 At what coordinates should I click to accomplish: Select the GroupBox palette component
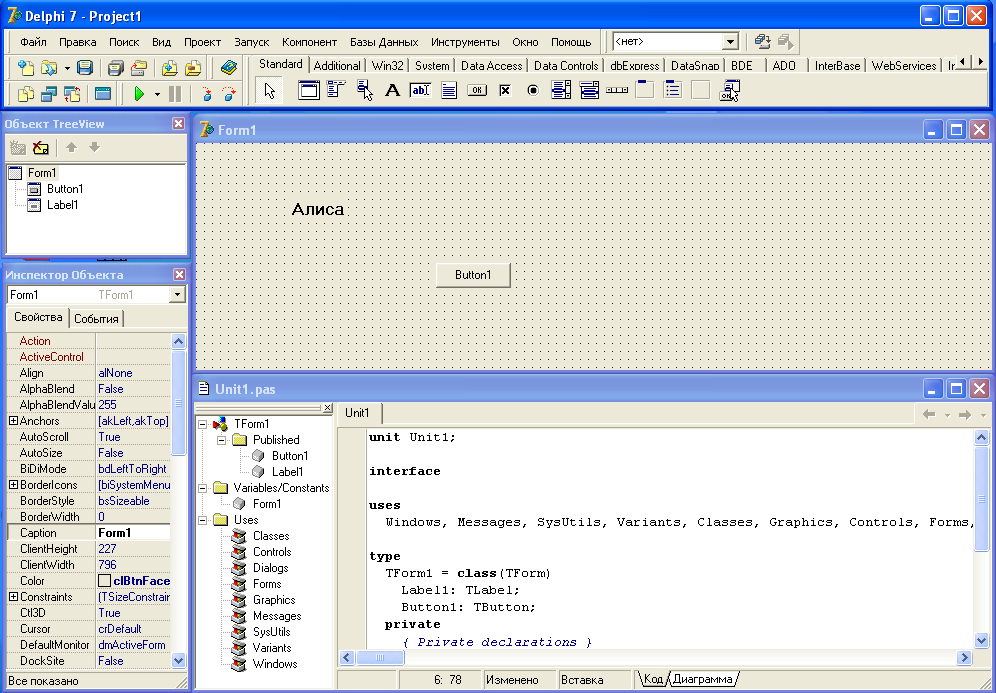(645, 91)
